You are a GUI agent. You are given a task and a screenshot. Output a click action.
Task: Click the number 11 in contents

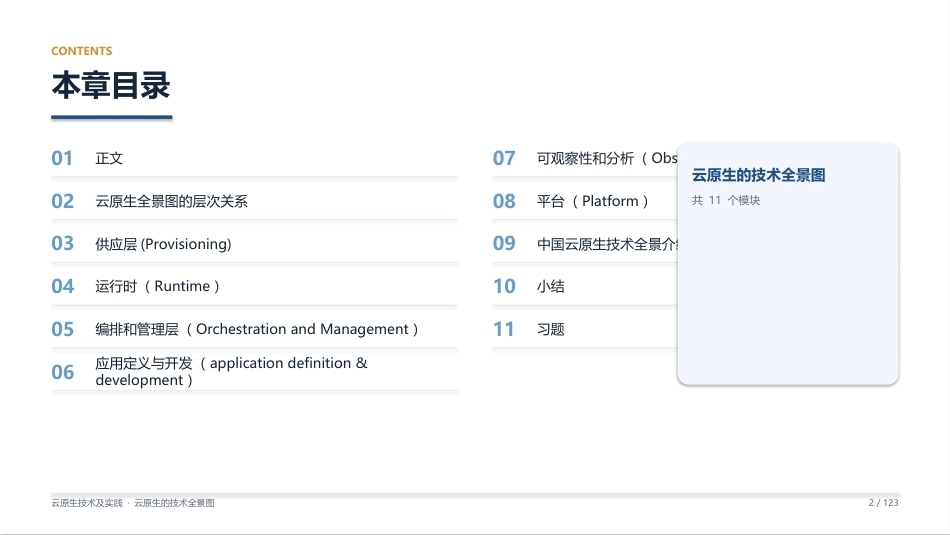503,329
